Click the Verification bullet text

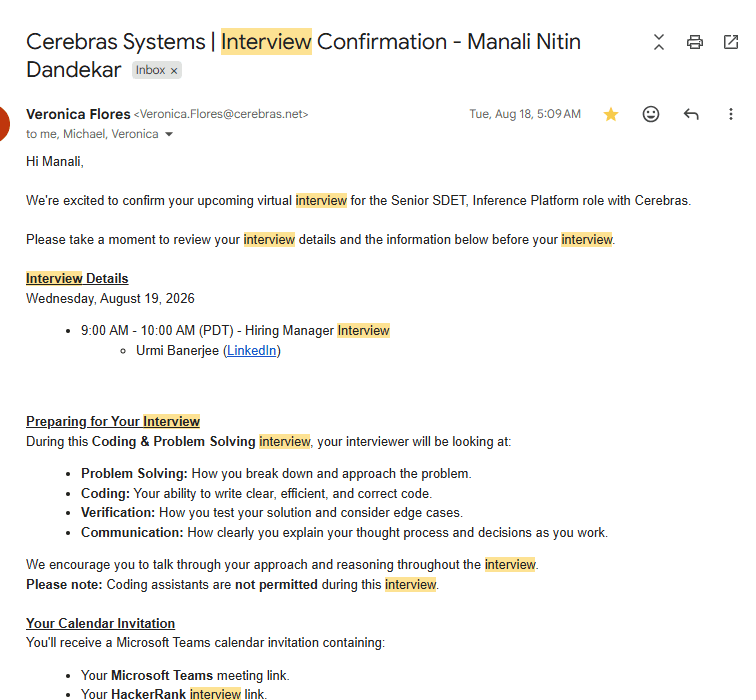tap(272, 512)
